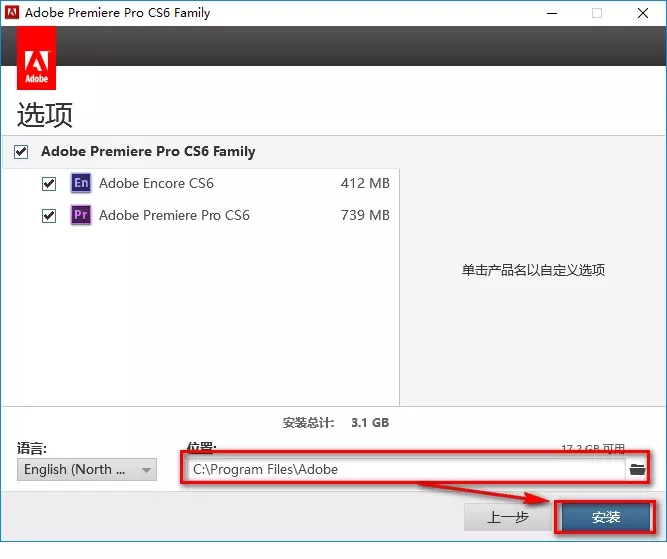The height and width of the screenshot is (559, 667).
Task: Click the Adobe Encore CS6 'En' icon
Action: tap(81, 183)
